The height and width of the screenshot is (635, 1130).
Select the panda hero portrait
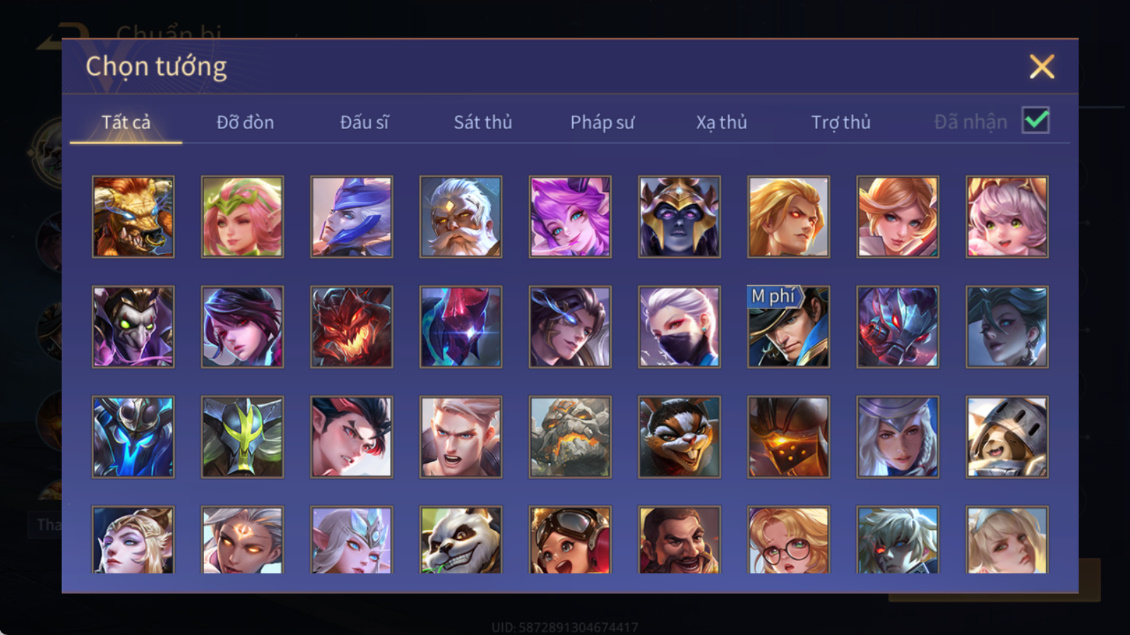(x=461, y=540)
